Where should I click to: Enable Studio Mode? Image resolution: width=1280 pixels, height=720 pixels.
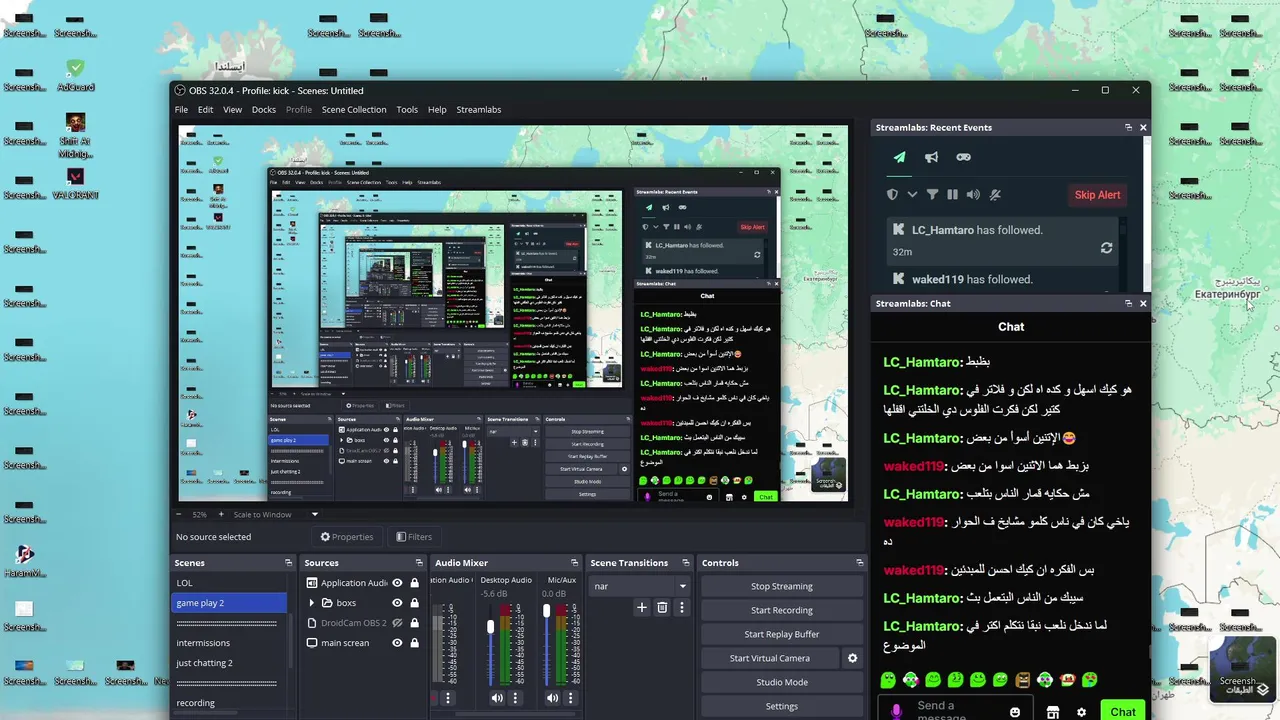click(782, 682)
